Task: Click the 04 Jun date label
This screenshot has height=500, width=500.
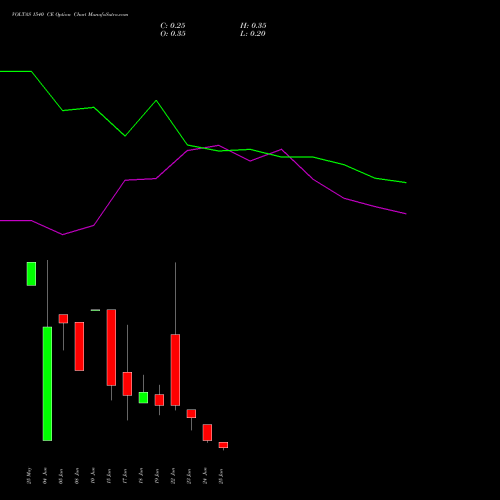Action: click(x=45, y=476)
